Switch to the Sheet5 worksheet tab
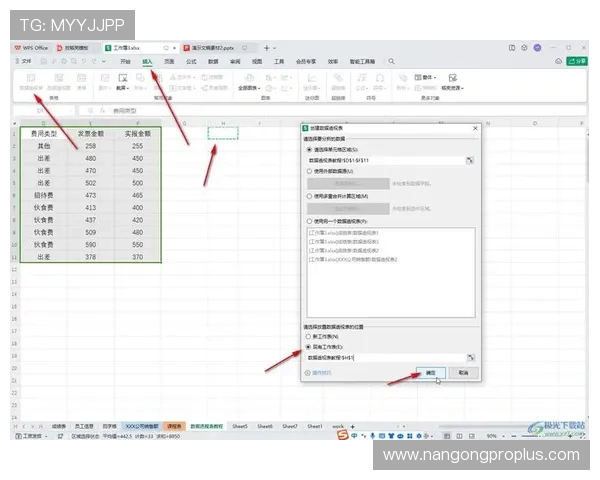600x480 pixels. pos(240,426)
